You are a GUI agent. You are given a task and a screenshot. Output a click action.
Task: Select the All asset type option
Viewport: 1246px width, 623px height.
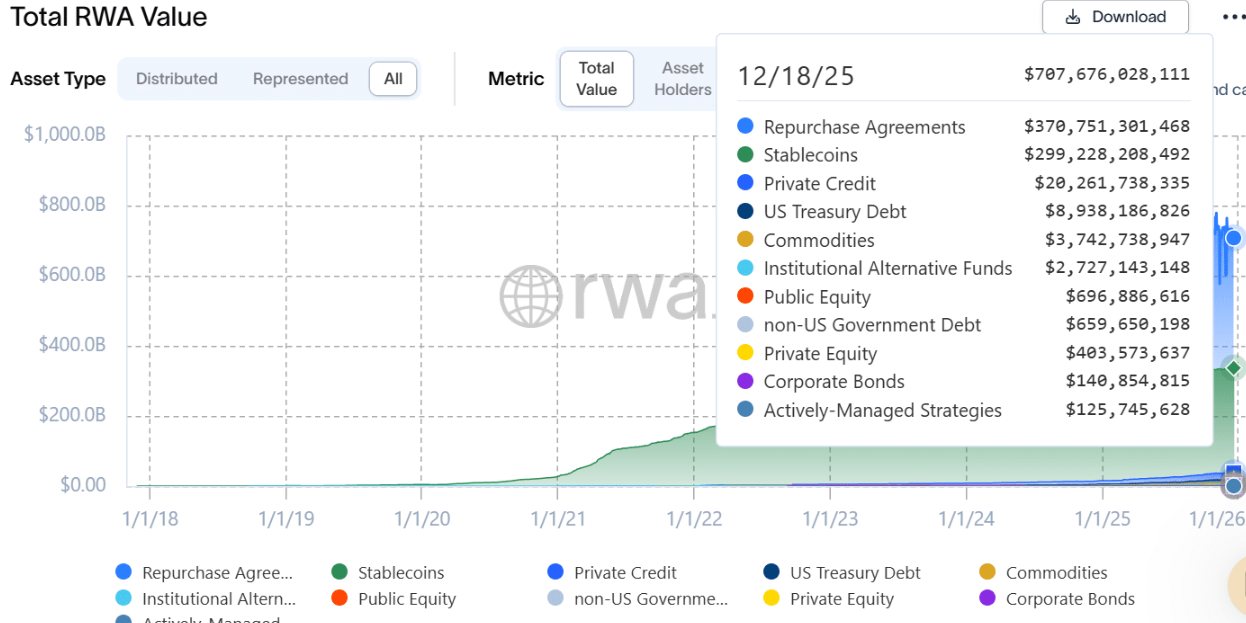393,79
